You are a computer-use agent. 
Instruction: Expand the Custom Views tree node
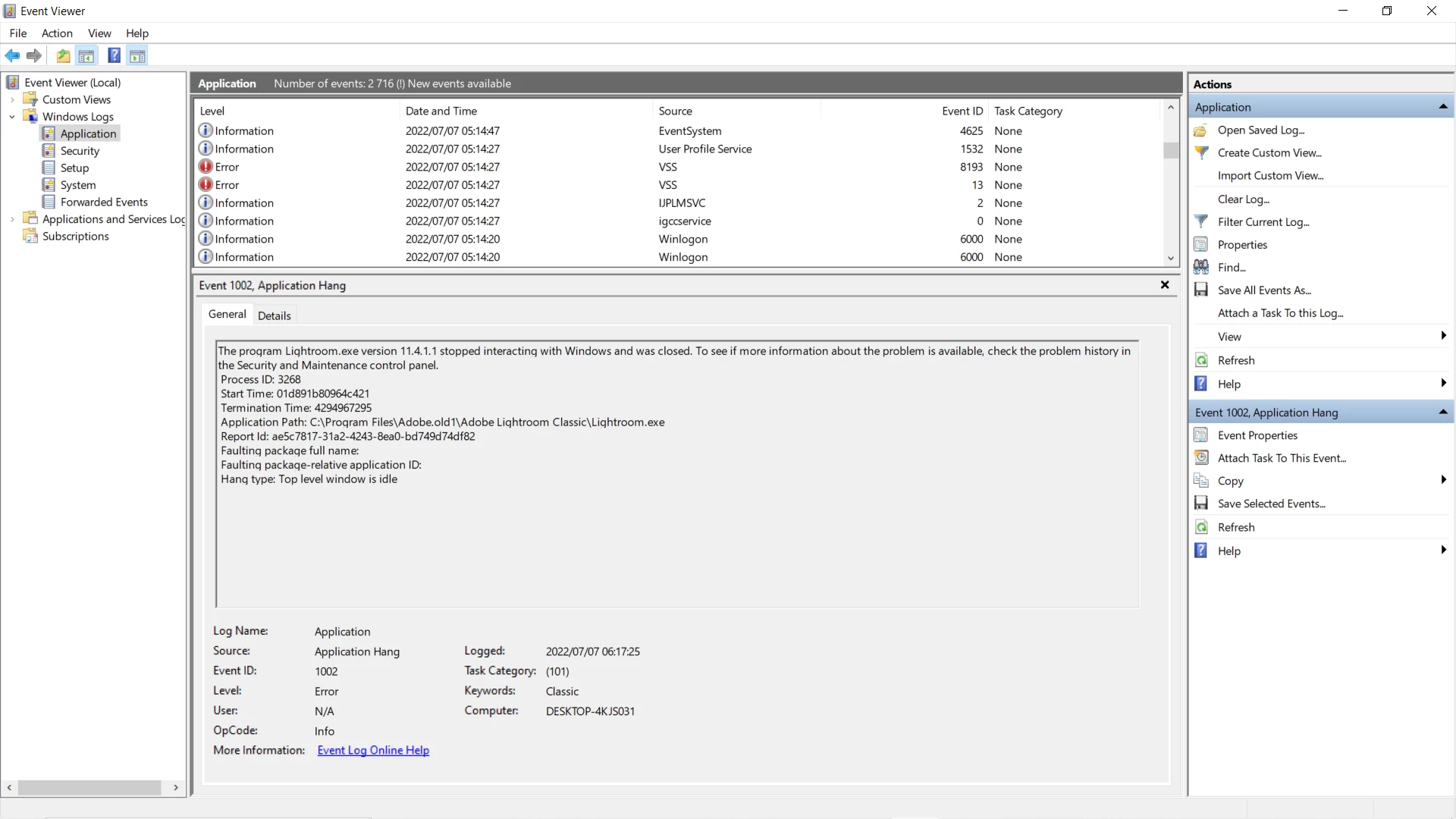(x=12, y=100)
